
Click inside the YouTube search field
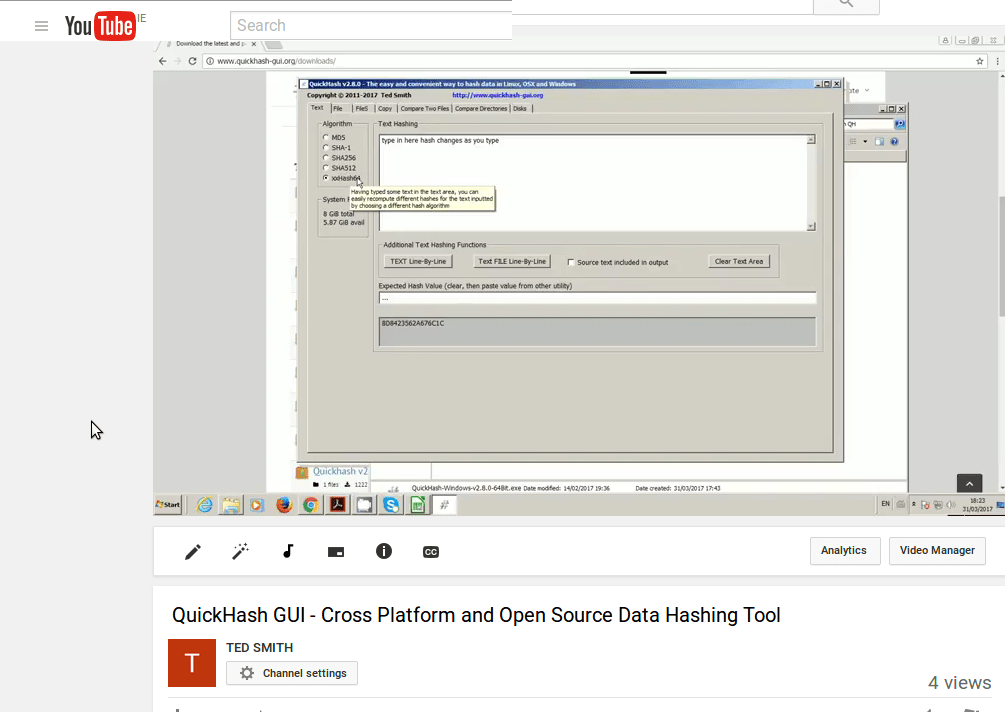(370, 25)
